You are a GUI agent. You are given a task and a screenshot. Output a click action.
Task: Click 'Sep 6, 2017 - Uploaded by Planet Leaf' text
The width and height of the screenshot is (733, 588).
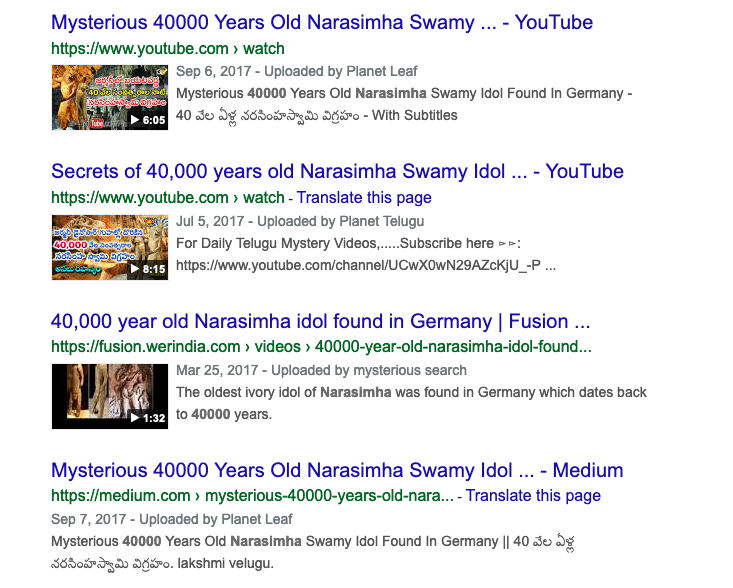[x=296, y=72]
